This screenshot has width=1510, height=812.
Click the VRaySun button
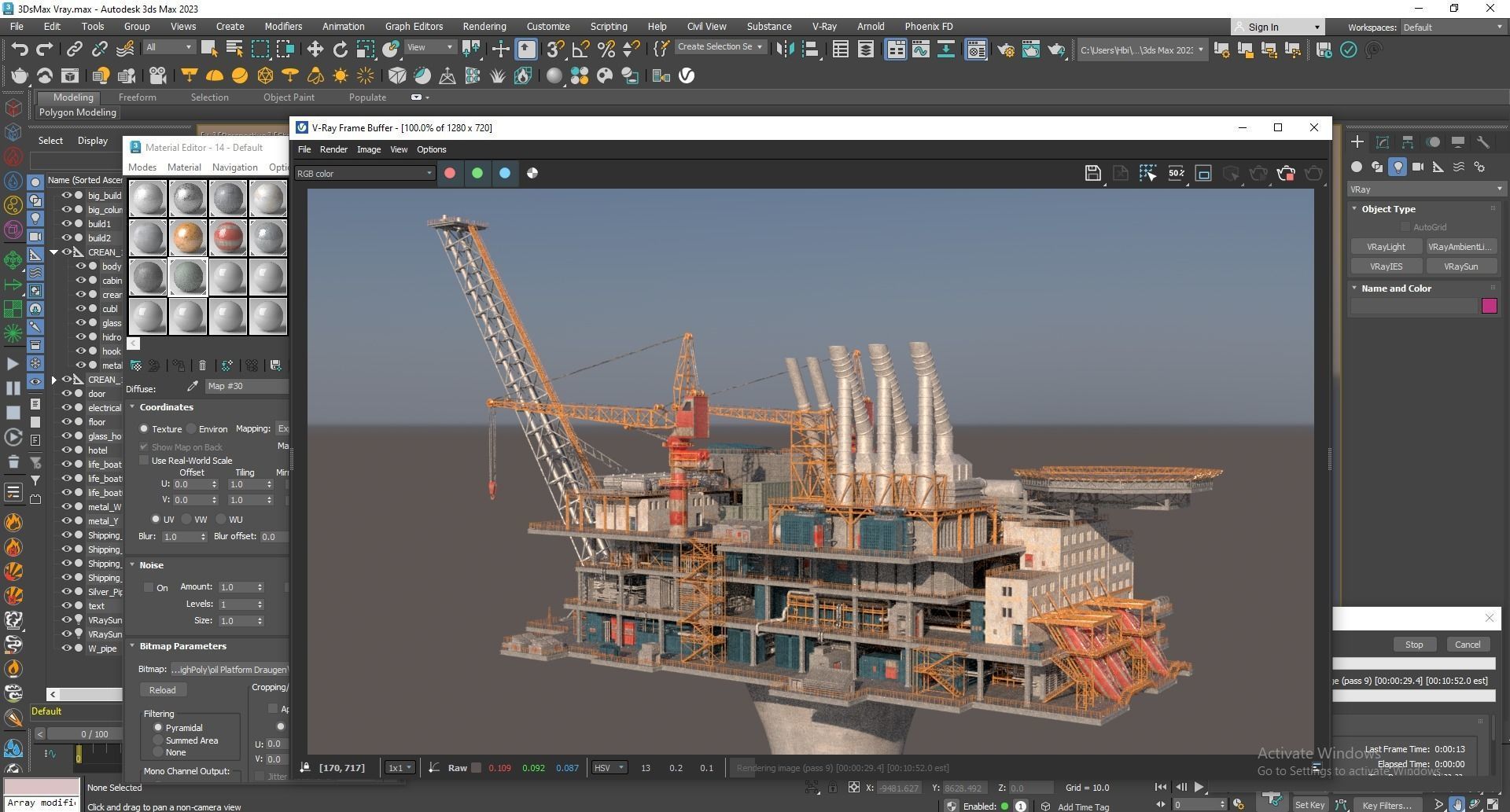[1460, 266]
